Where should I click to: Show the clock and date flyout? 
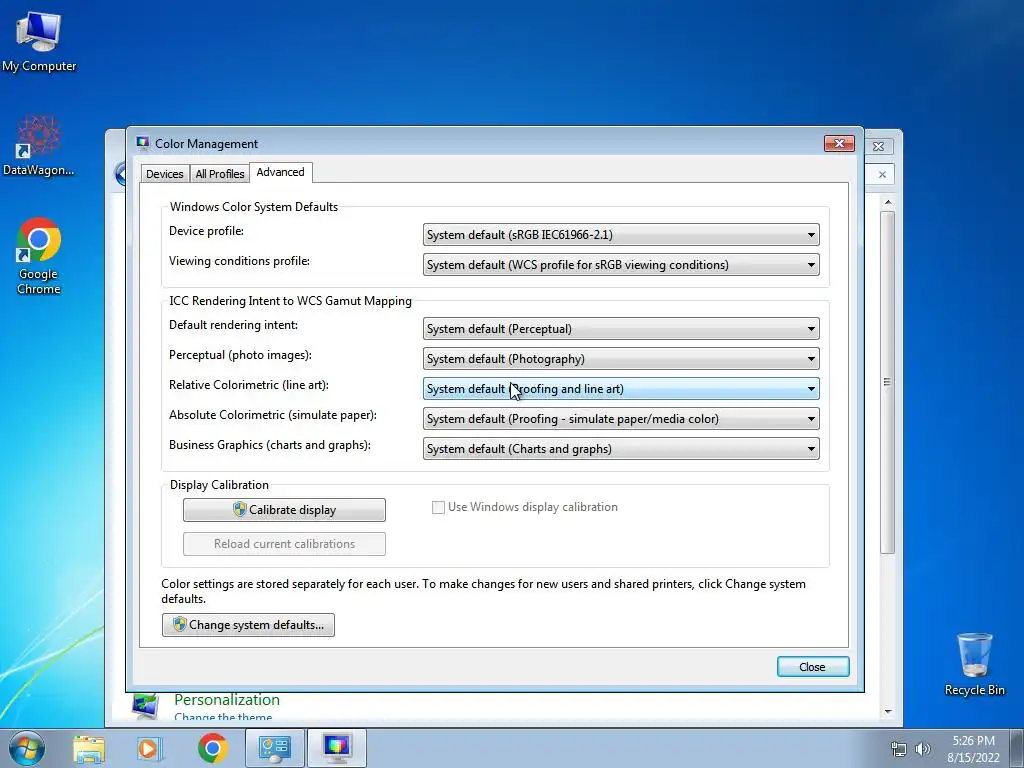point(973,749)
